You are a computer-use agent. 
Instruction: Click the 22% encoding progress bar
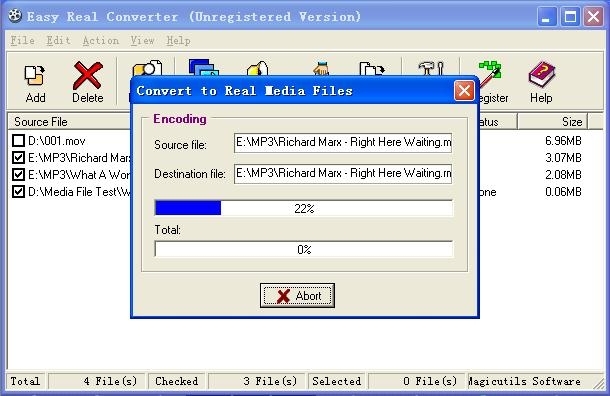tap(304, 208)
